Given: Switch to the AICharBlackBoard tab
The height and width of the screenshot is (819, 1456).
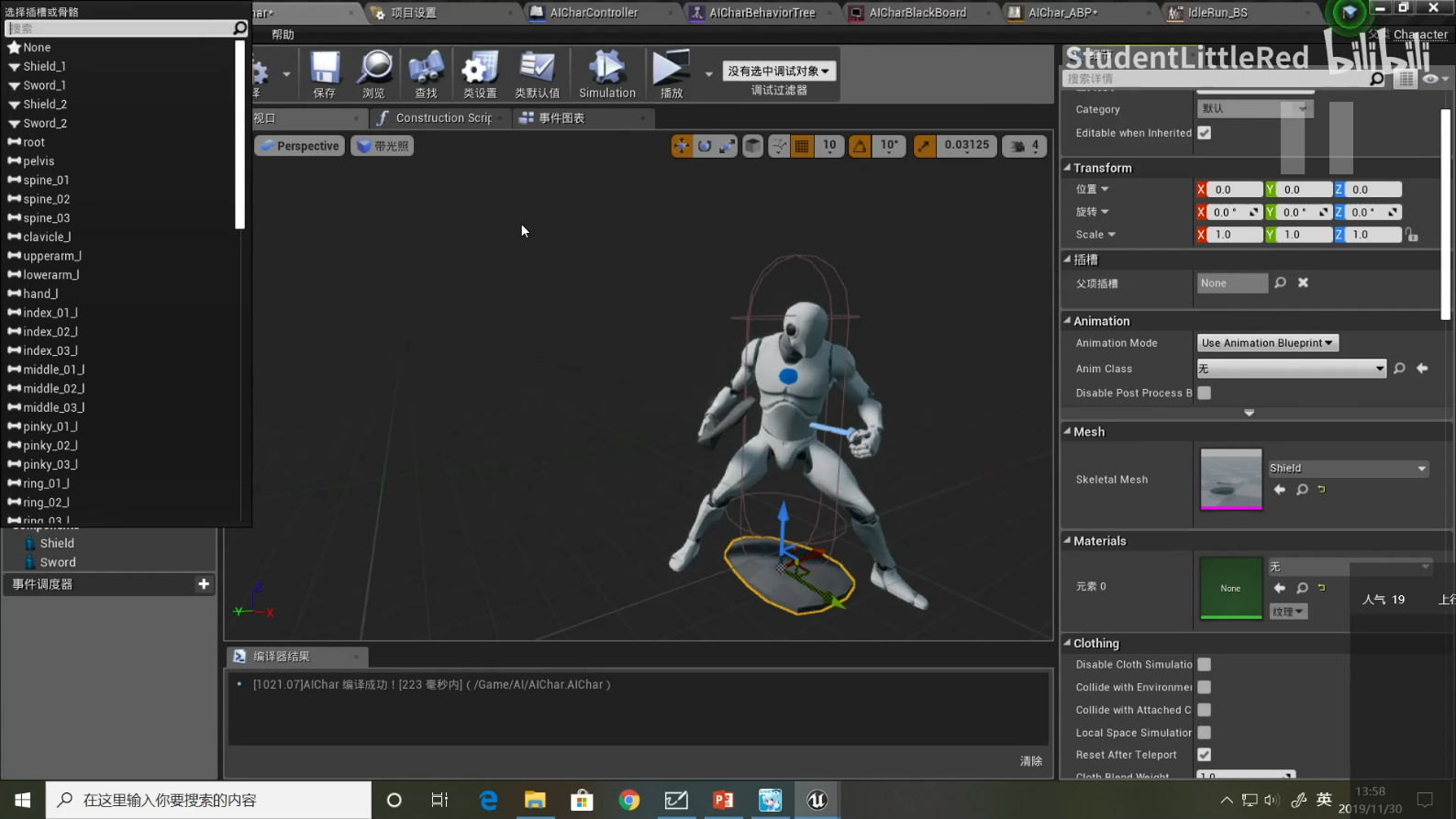Looking at the screenshot, I should [x=917, y=13].
